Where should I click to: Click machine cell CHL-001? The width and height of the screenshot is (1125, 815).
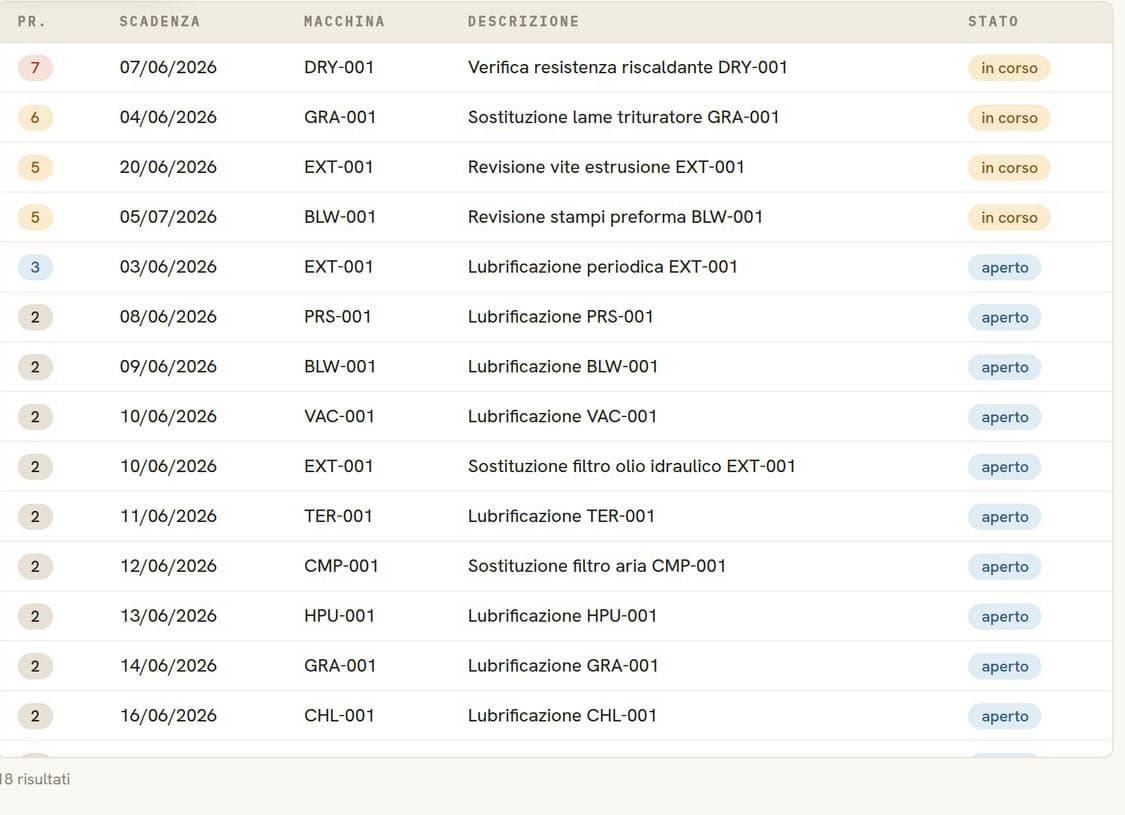pyautogui.click(x=339, y=715)
